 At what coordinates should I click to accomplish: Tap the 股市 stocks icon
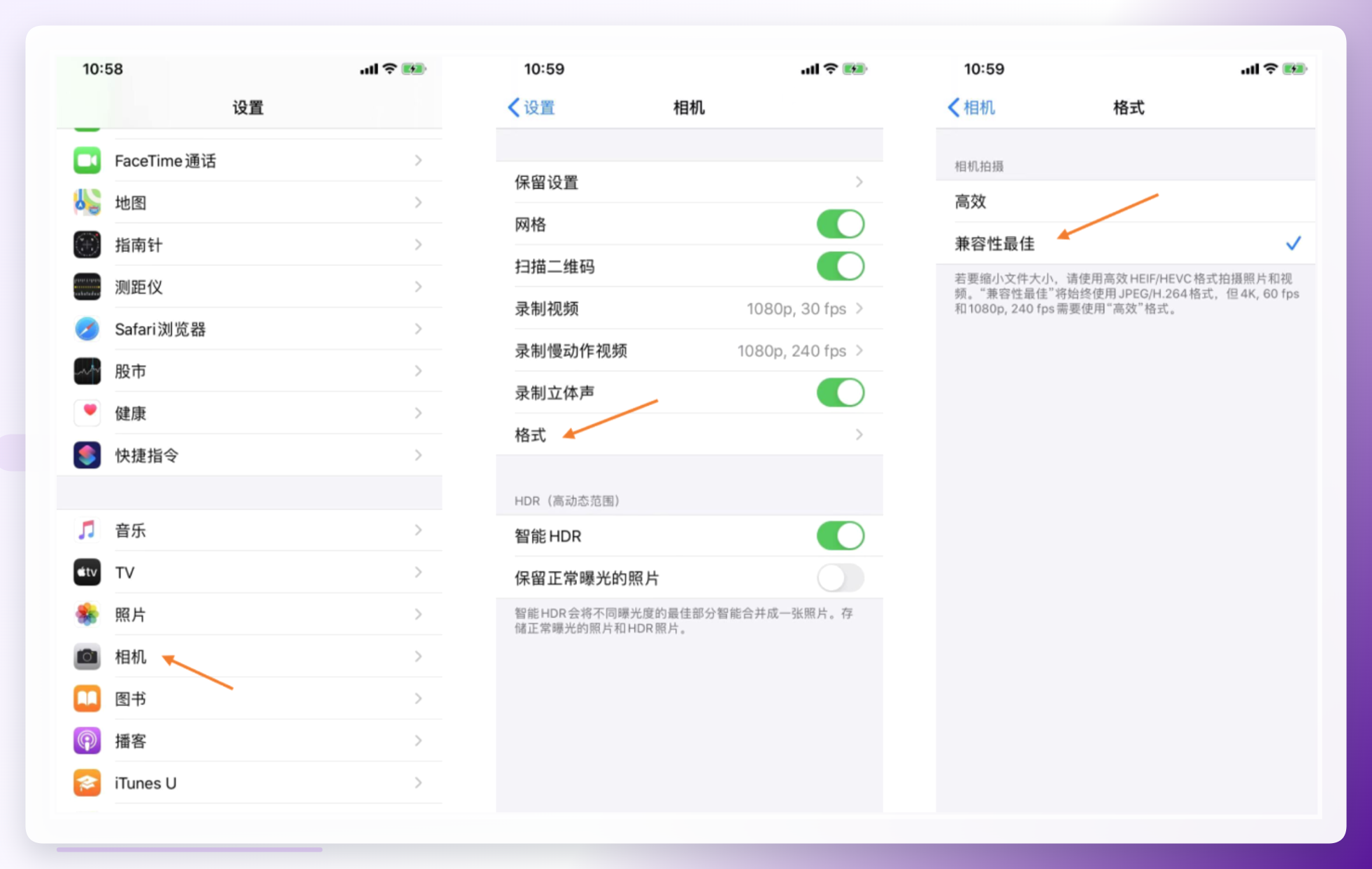tap(87, 371)
